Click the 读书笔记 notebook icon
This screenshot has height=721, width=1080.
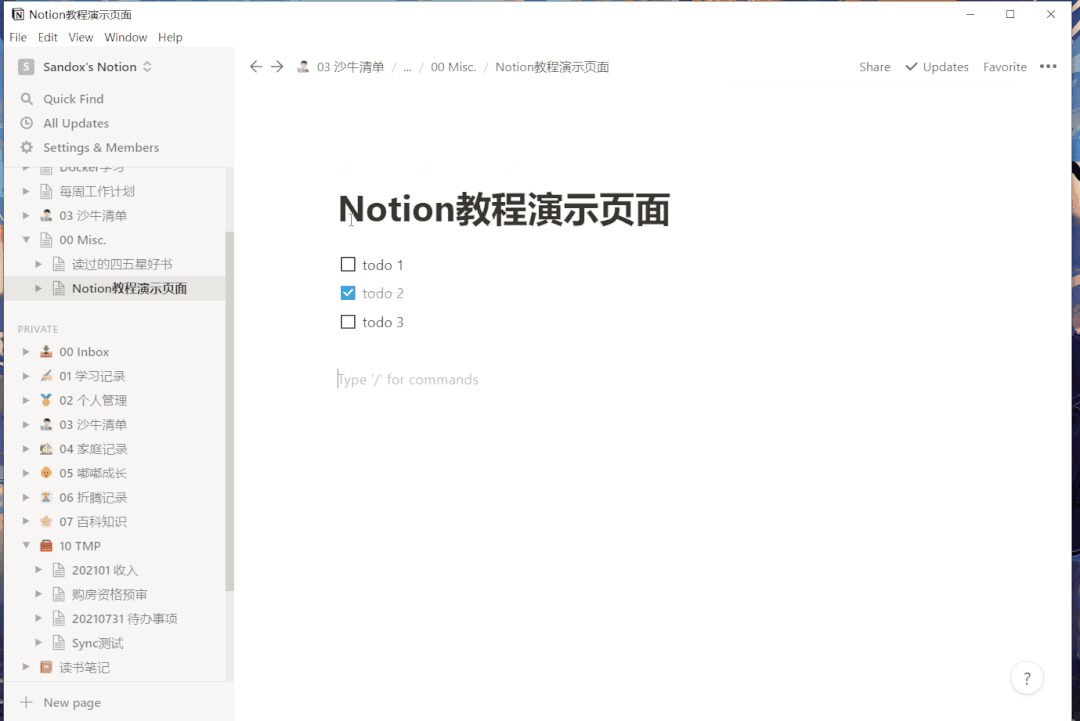point(46,667)
